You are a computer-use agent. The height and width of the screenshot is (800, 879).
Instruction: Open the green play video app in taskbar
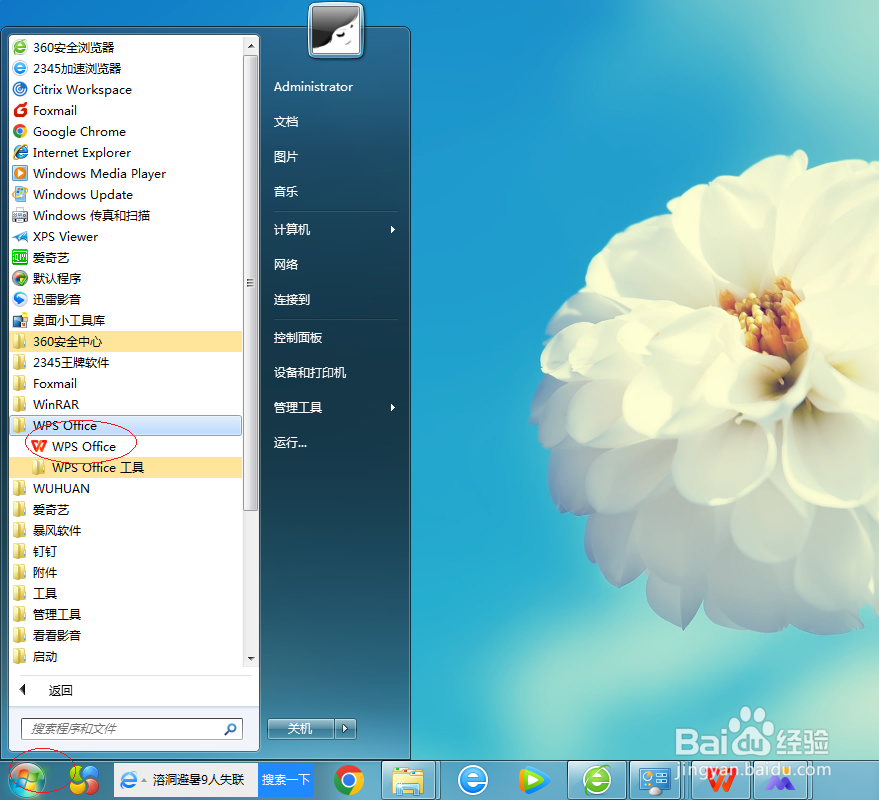click(534, 780)
